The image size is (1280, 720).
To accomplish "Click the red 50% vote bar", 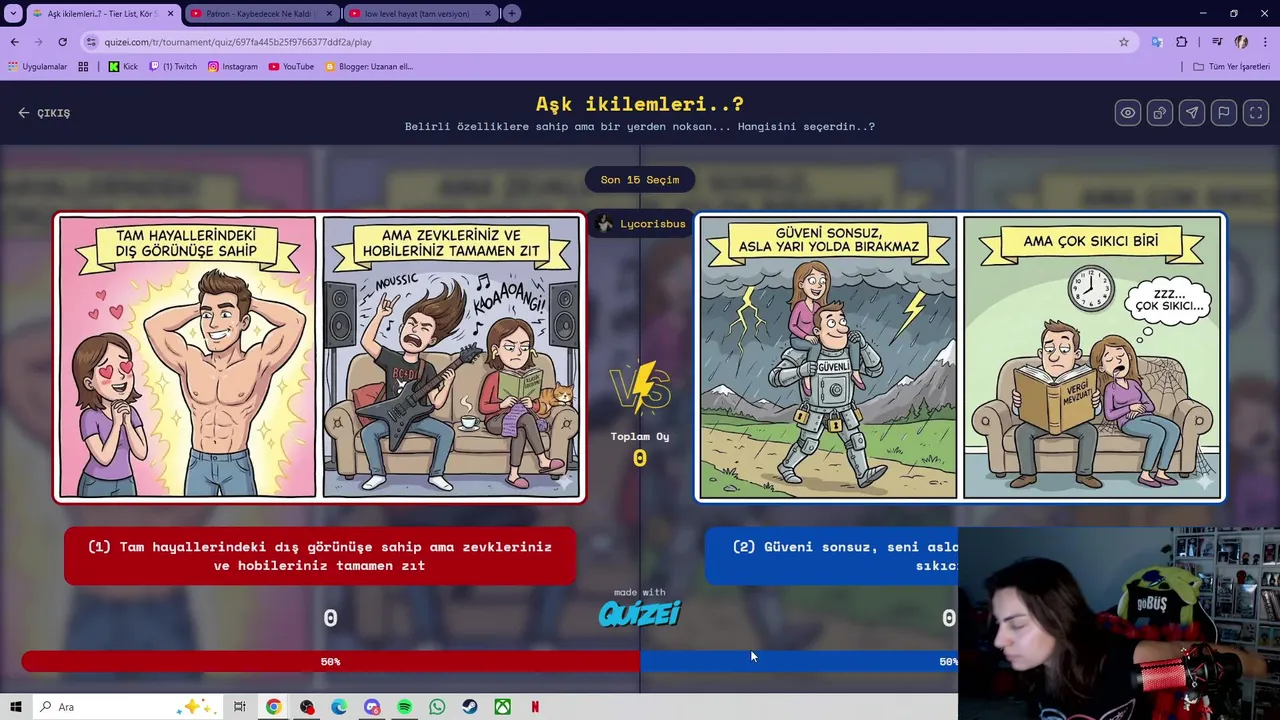I will coord(330,661).
